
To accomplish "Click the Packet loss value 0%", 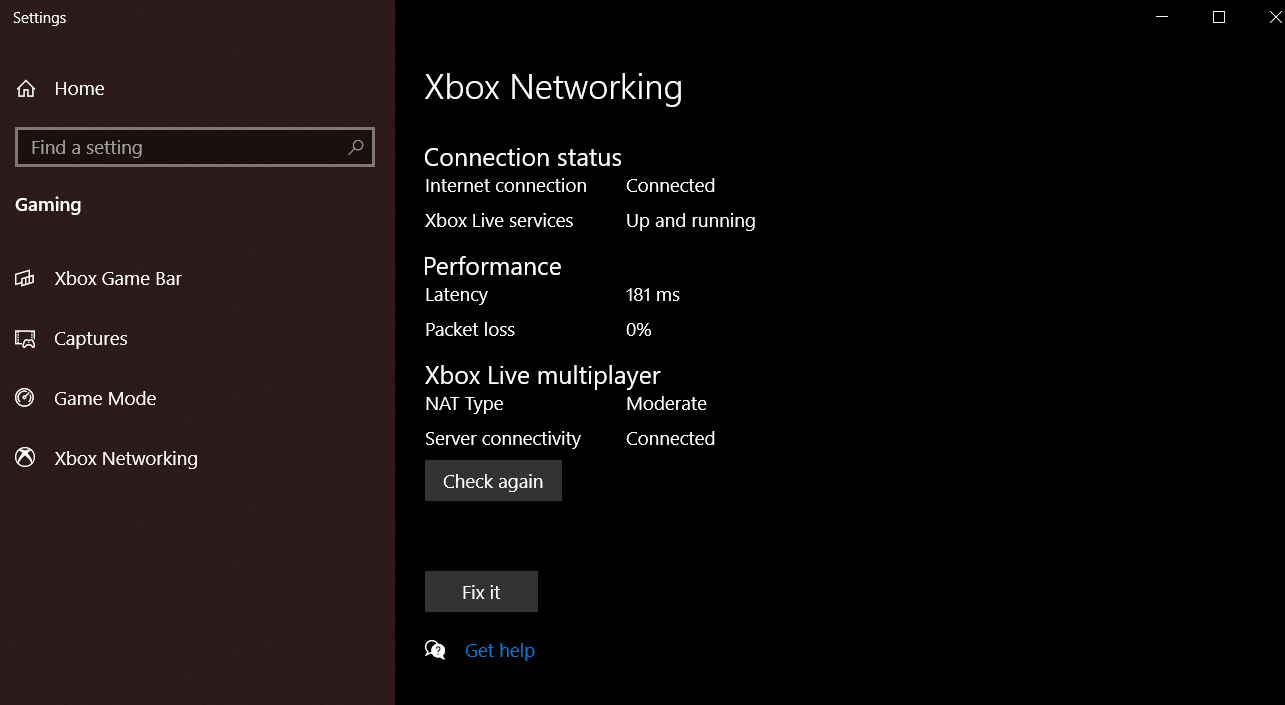I will point(639,330).
